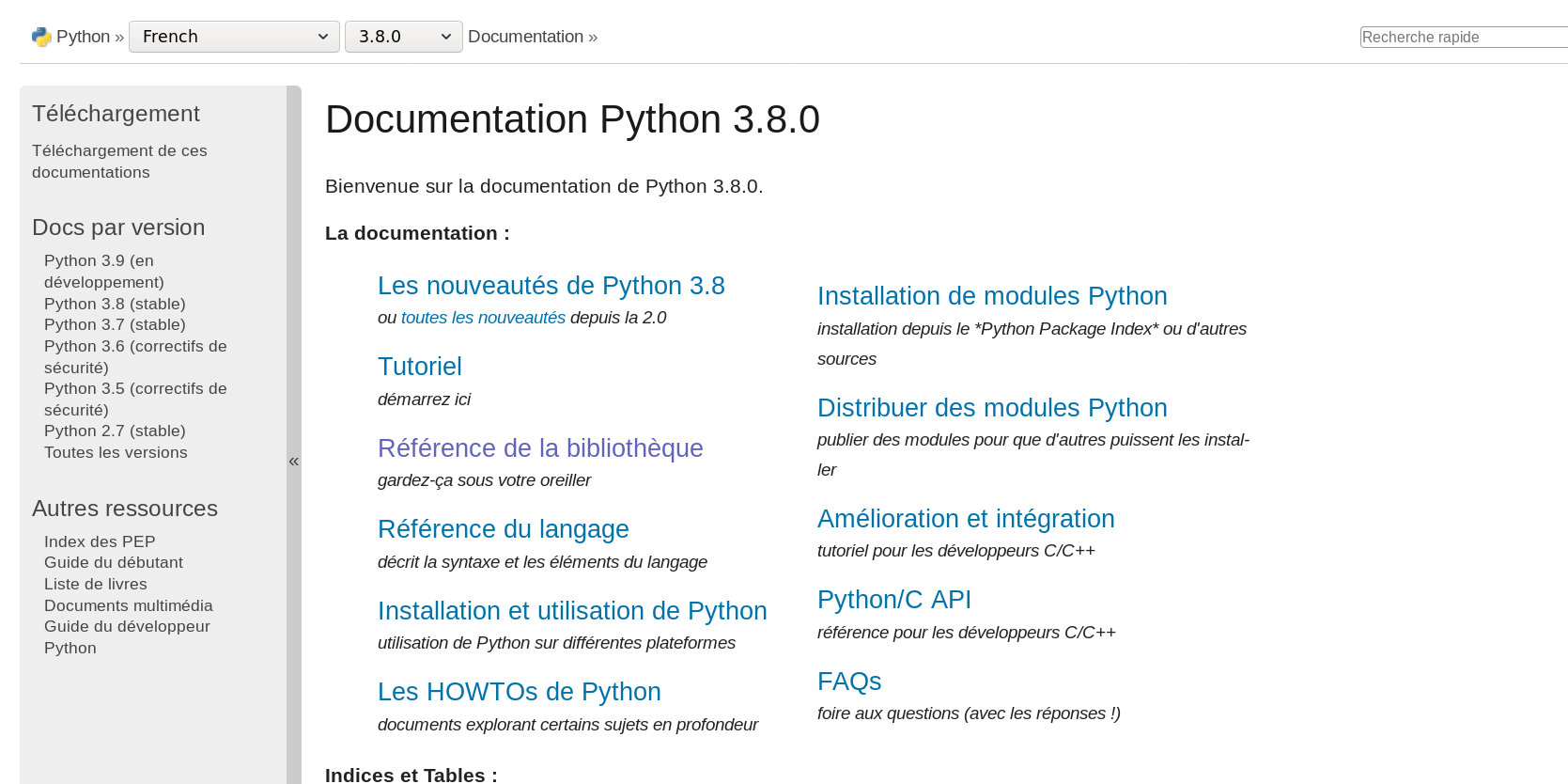The width and height of the screenshot is (1568, 784).
Task: View Les HOWTOs de Python
Action: coord(519,692)
